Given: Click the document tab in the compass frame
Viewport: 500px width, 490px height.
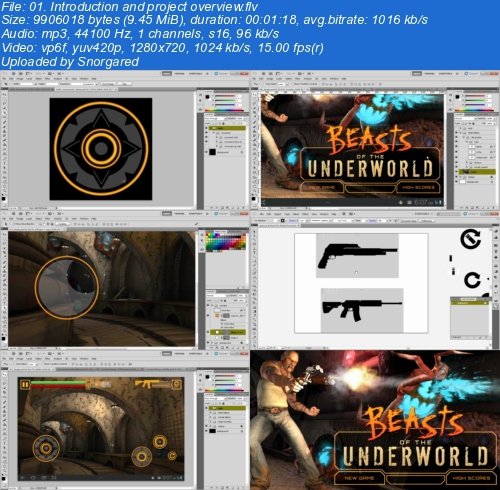Looking at the screenshot, I should pos(85,89).
